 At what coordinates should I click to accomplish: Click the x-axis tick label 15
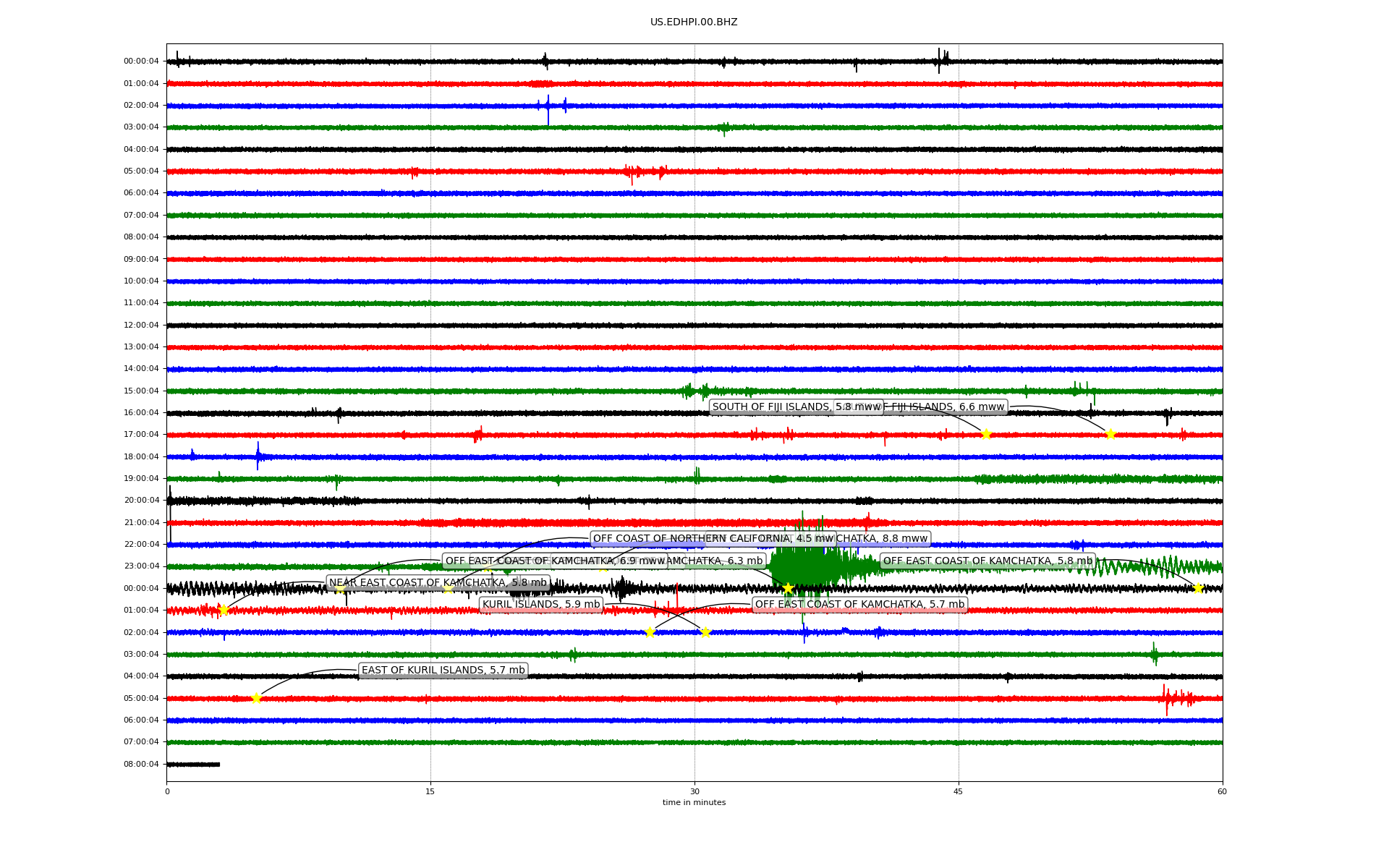click(430, 791)
